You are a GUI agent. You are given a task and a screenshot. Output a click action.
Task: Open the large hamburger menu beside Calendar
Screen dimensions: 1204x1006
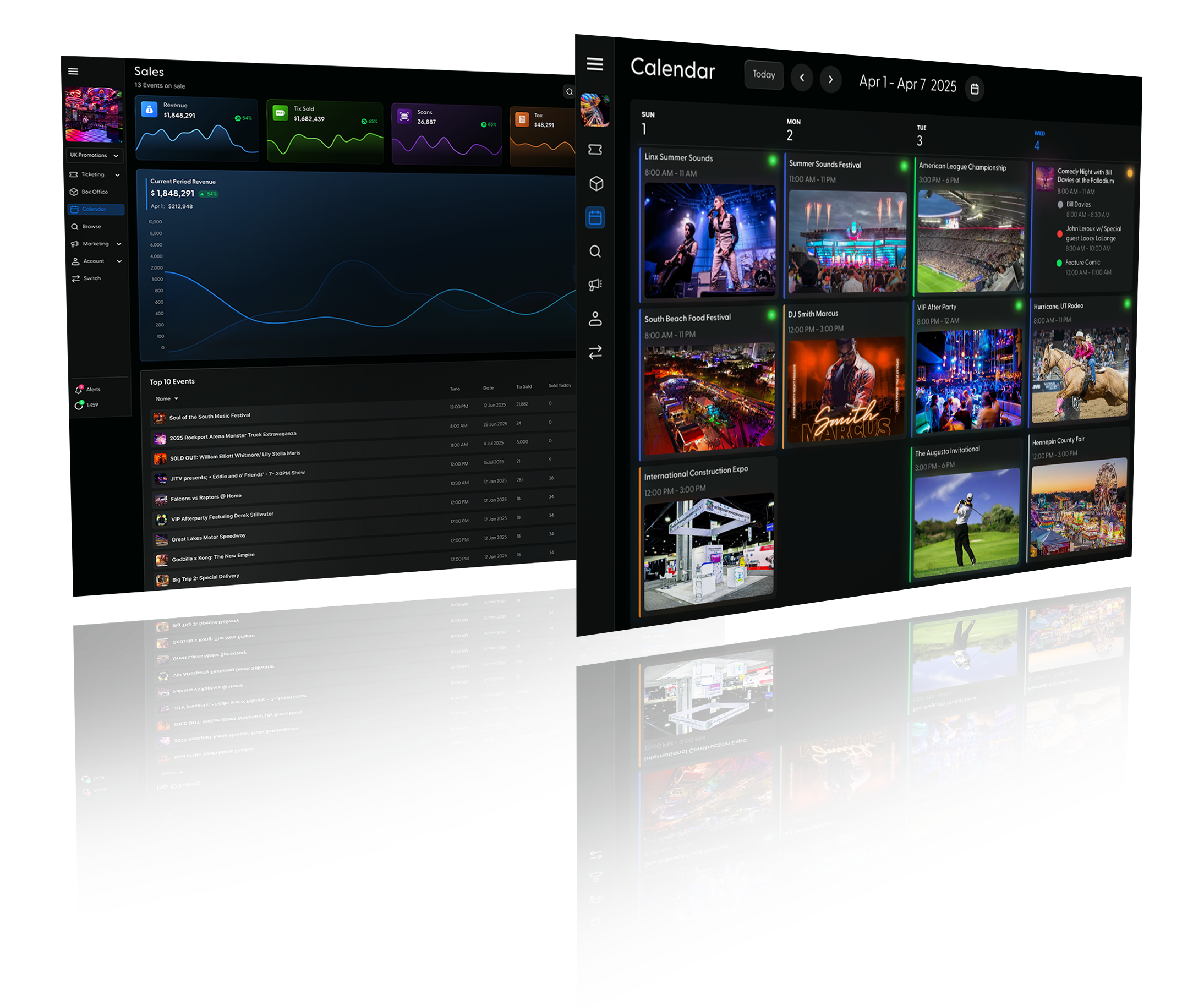point(594,64)
